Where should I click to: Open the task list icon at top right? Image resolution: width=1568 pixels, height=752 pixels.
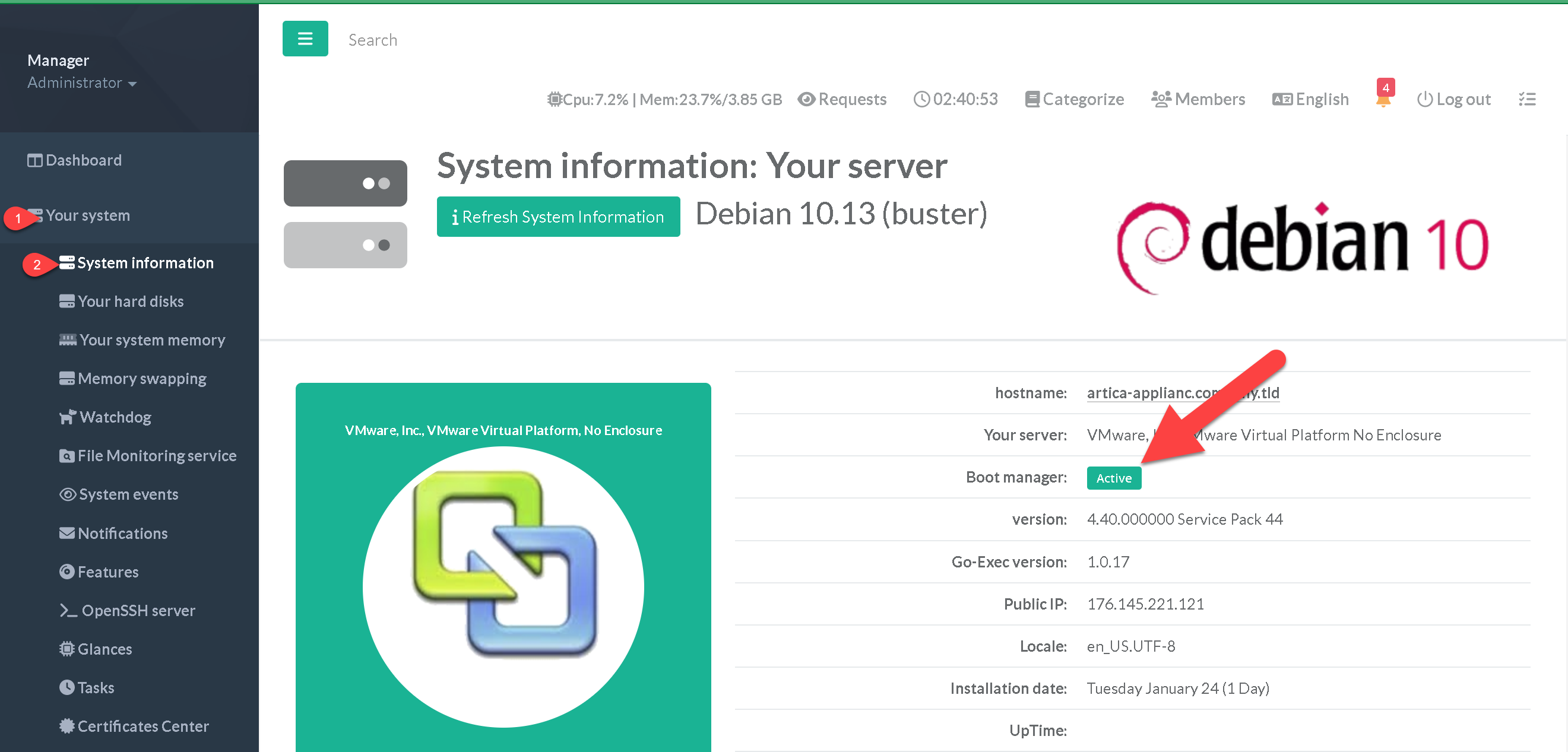point(1526,99)
